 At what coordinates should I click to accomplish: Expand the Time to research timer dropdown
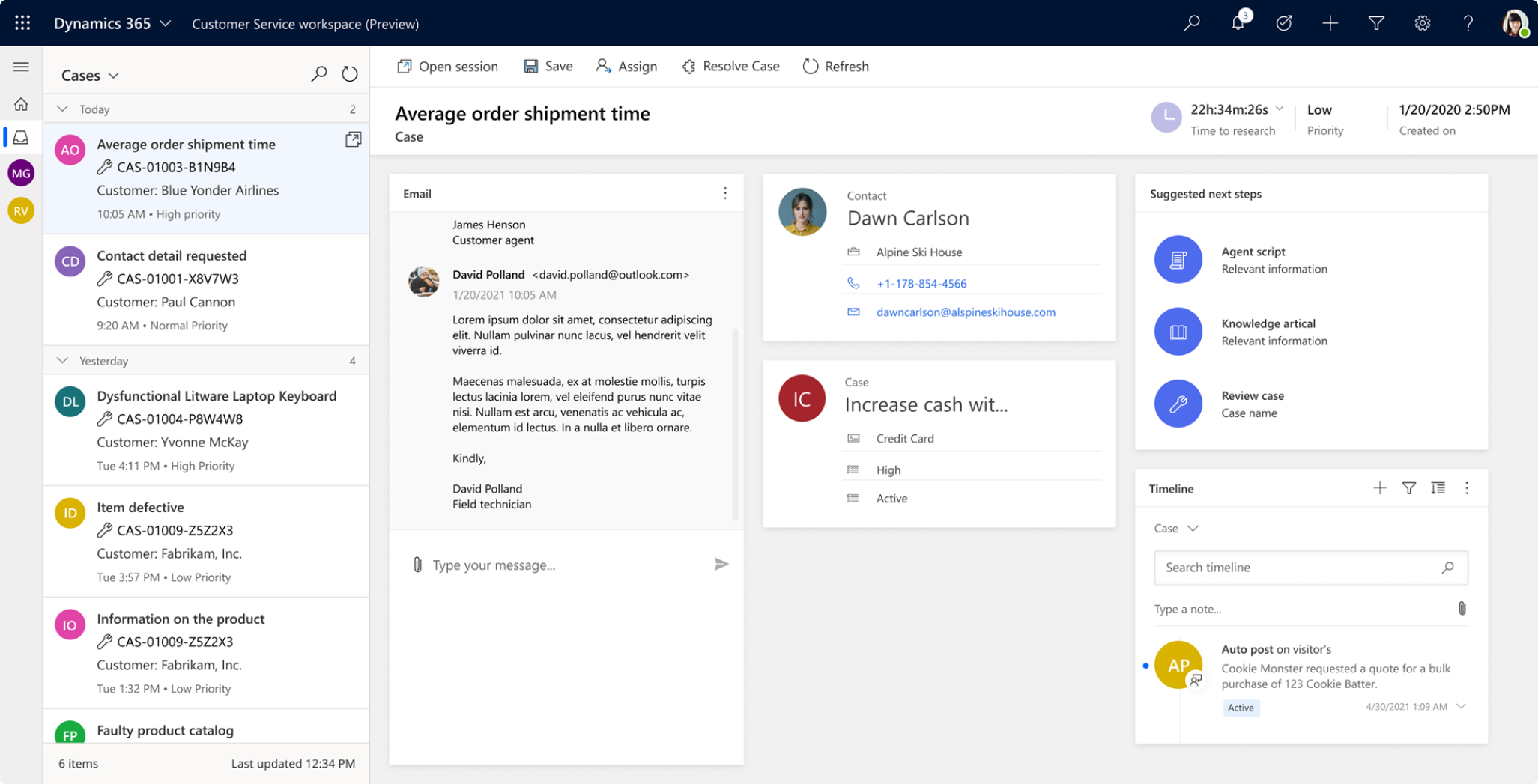[1280, 109]
